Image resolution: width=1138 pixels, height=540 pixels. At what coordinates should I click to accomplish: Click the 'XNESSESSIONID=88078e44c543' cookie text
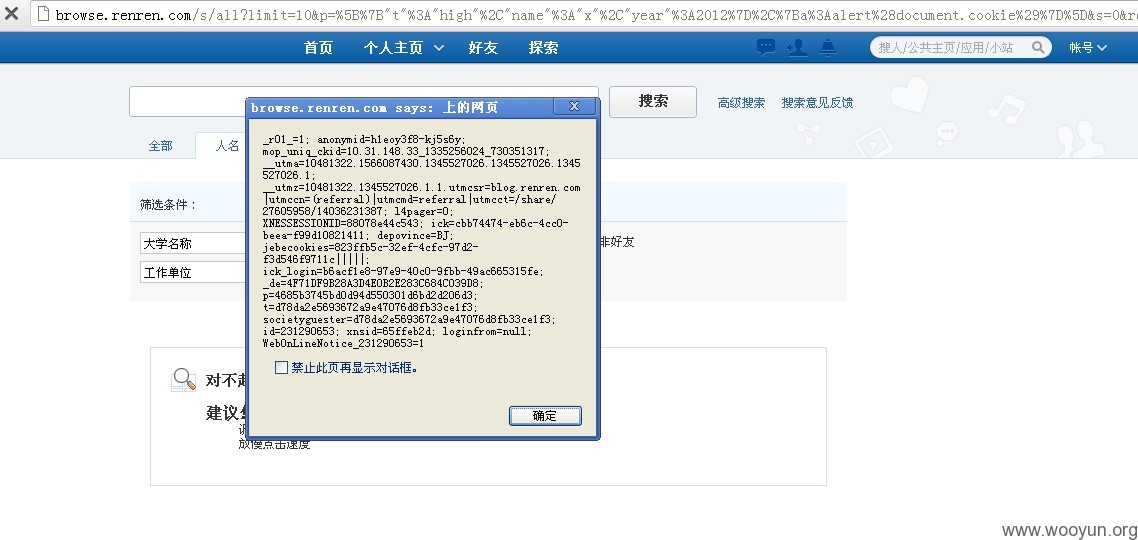tap(340, 223)
